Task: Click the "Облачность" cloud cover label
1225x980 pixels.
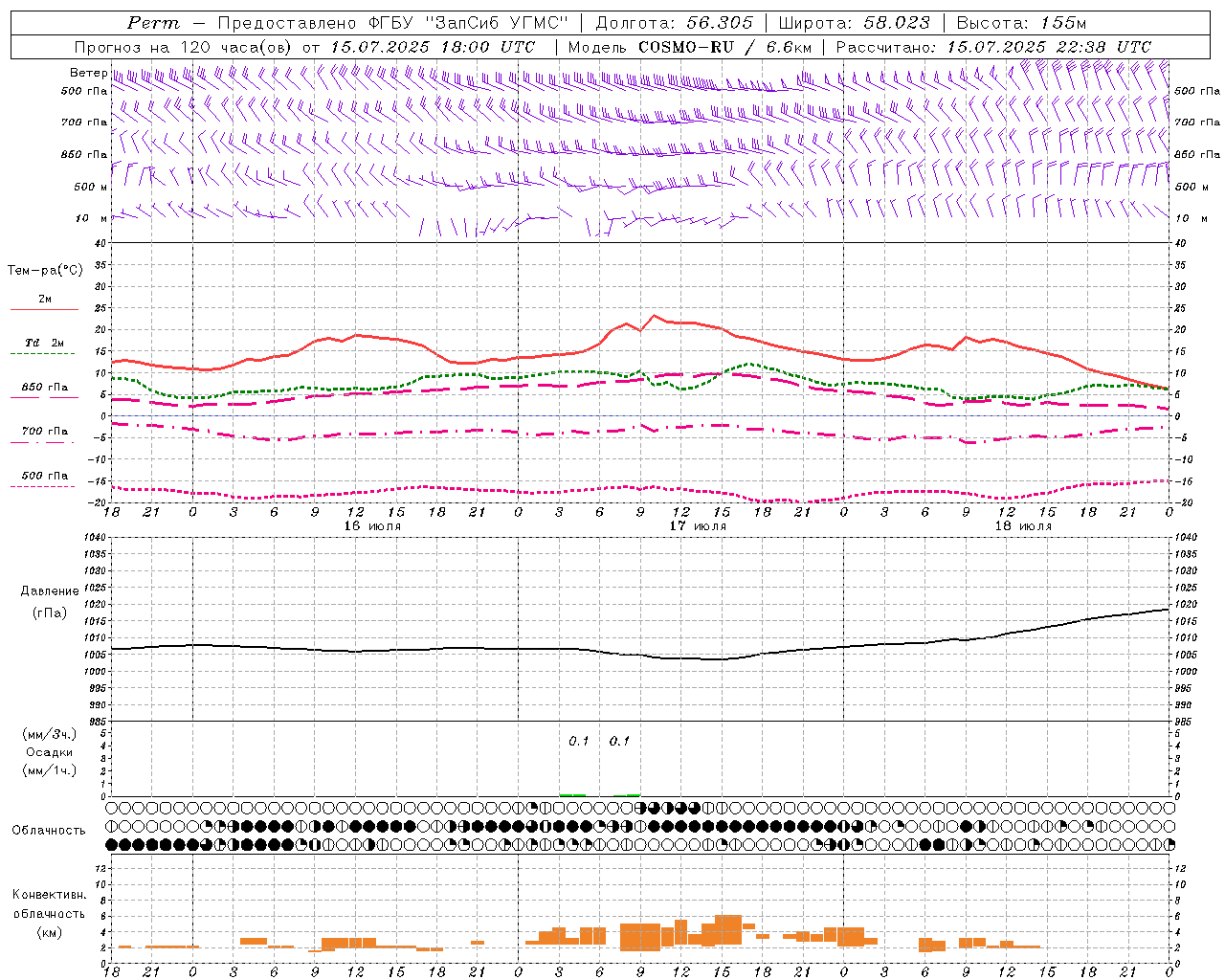Action: coord(49,831)
